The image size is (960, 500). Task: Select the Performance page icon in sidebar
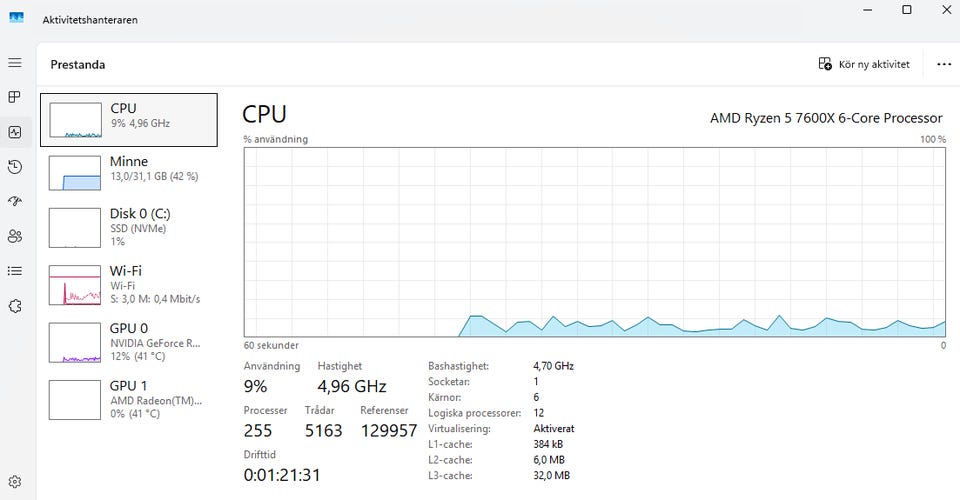tap(14, 132)
